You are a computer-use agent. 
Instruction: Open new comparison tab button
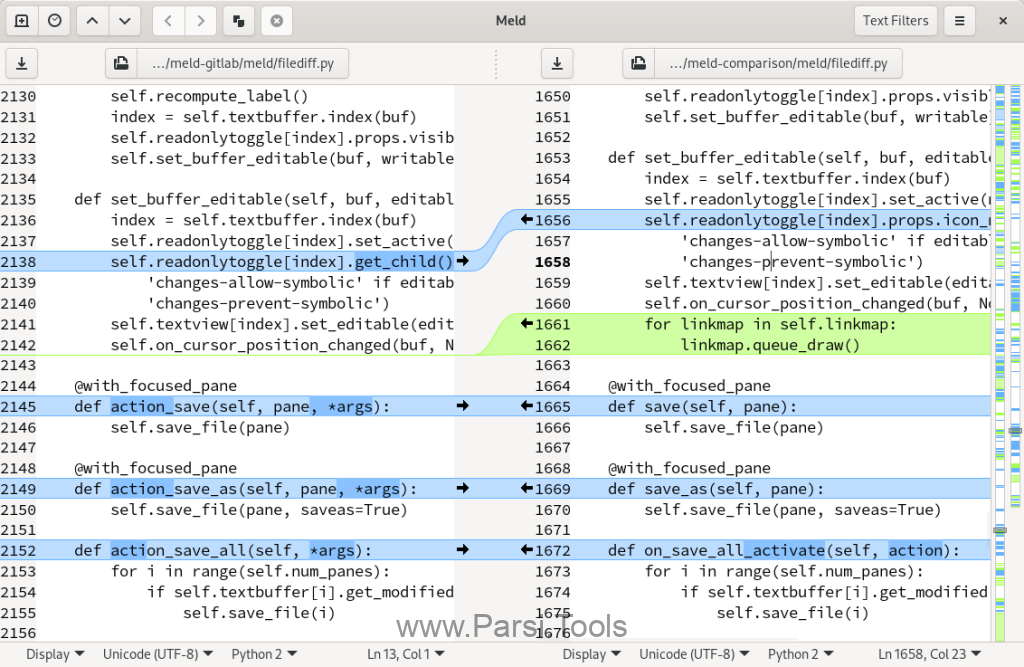(x=22, y=21)
